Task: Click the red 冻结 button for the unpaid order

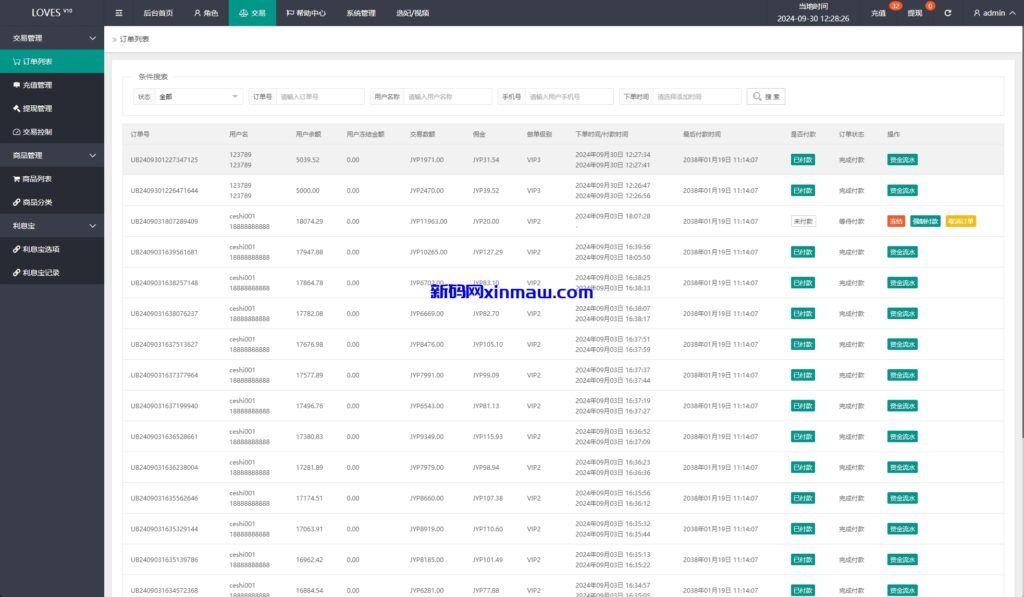Action: coord(895,221)
